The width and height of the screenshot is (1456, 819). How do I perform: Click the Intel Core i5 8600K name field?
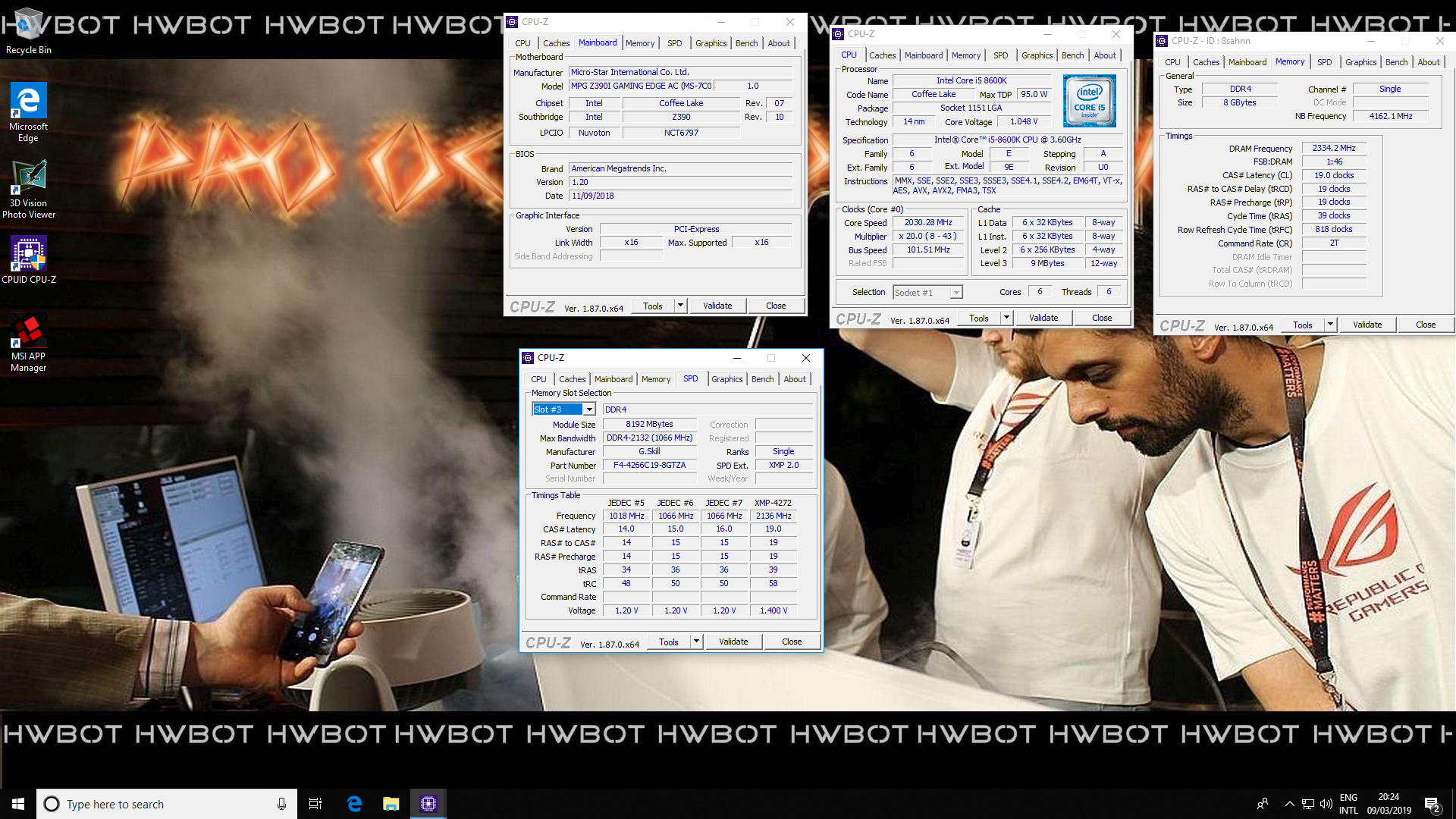pos(971,80)
